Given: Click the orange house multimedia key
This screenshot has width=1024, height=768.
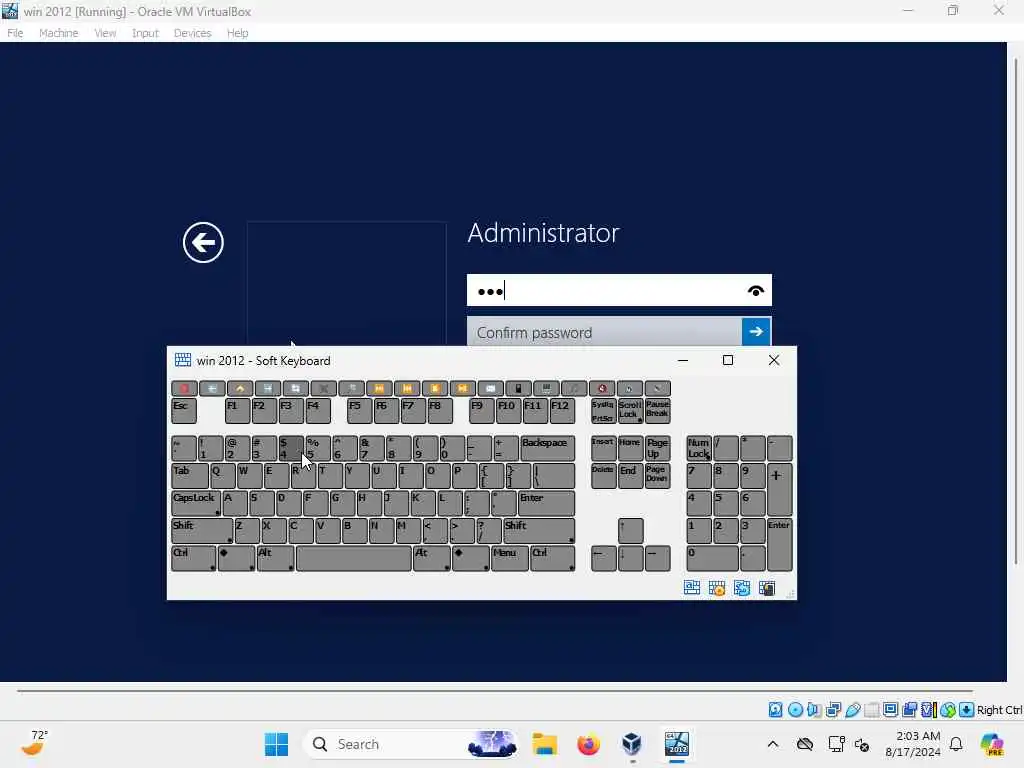Looking at the screenshot, I should pos(240,389).
